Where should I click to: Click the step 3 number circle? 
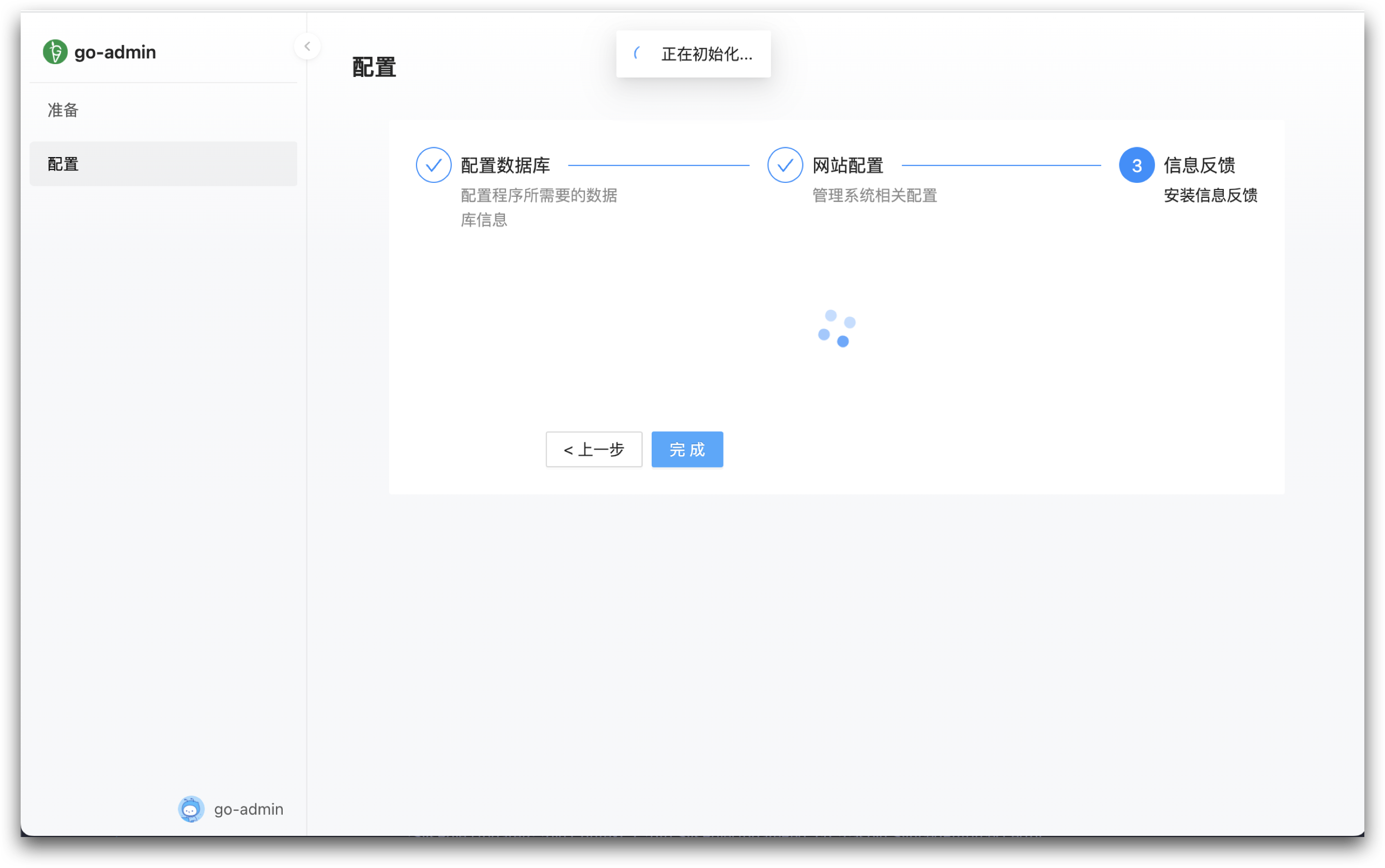point(1136,165)
